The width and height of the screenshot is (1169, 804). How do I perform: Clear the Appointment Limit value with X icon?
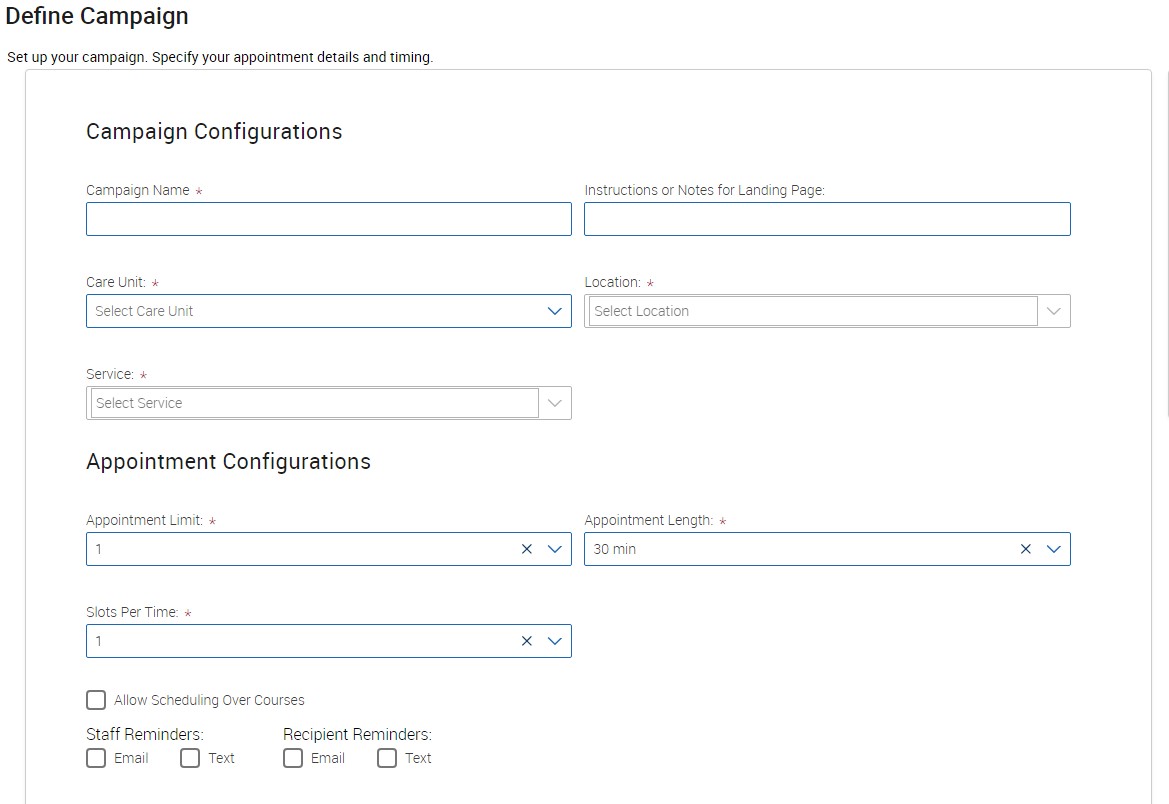[x=527, y=549]
